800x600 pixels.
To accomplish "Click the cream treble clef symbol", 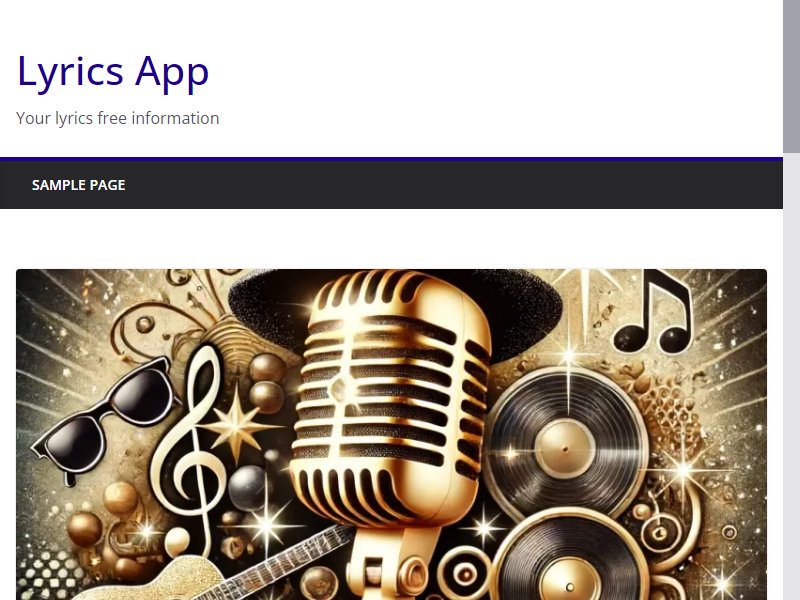I will 190,447.
